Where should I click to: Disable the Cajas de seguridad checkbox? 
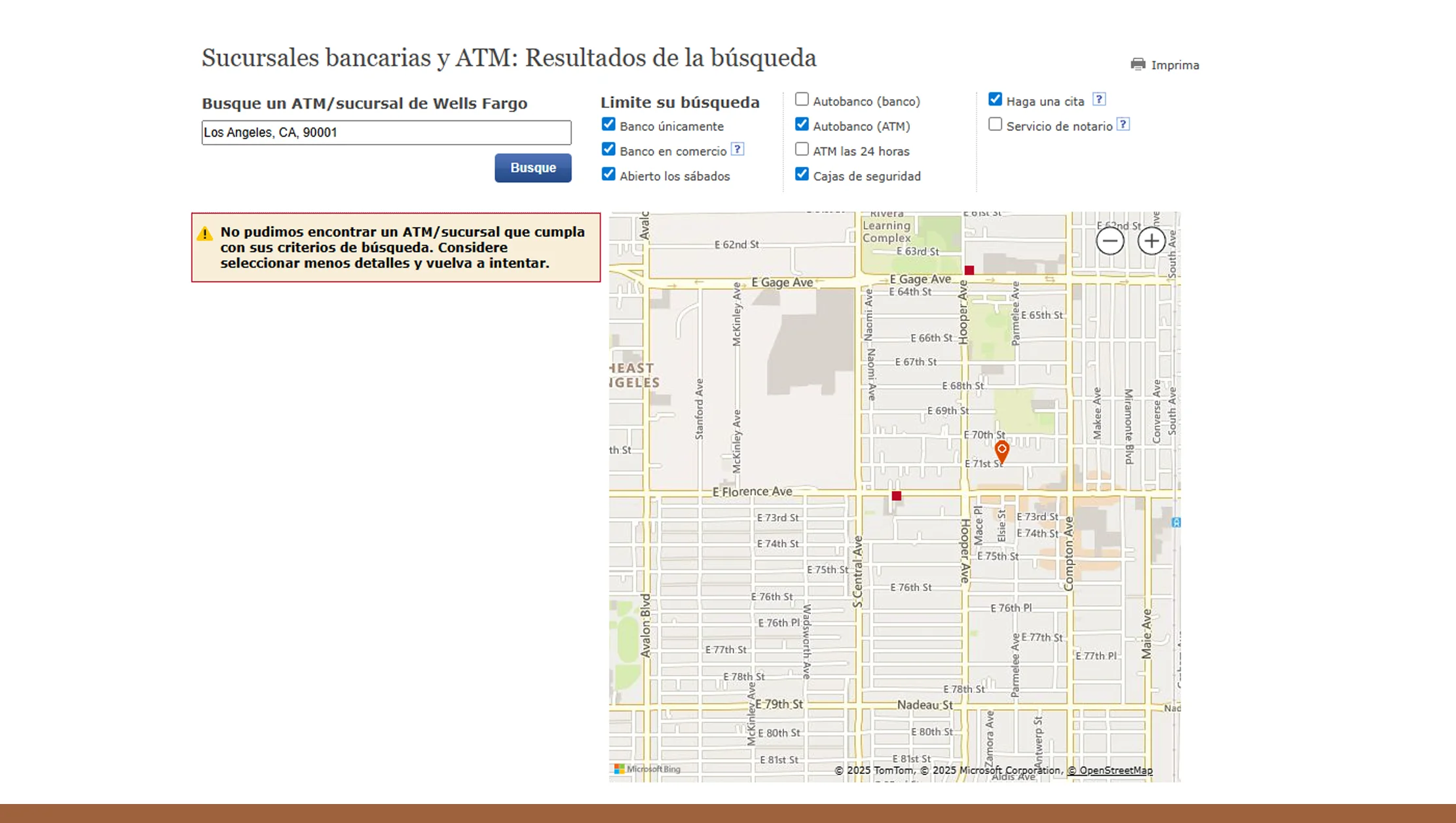tap(802, 174)
